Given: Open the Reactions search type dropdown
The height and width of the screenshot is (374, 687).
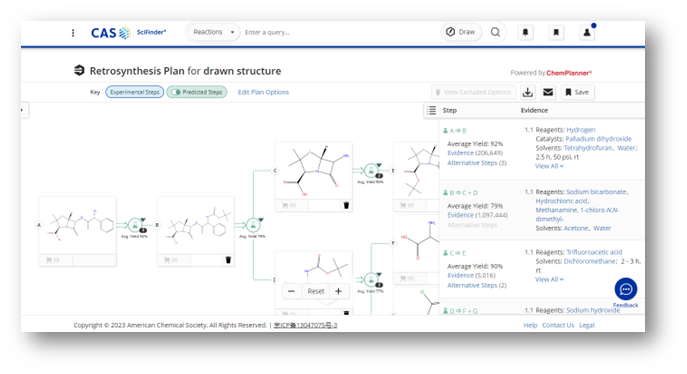Looking at the screenshot, I should [x=214, y=32].
